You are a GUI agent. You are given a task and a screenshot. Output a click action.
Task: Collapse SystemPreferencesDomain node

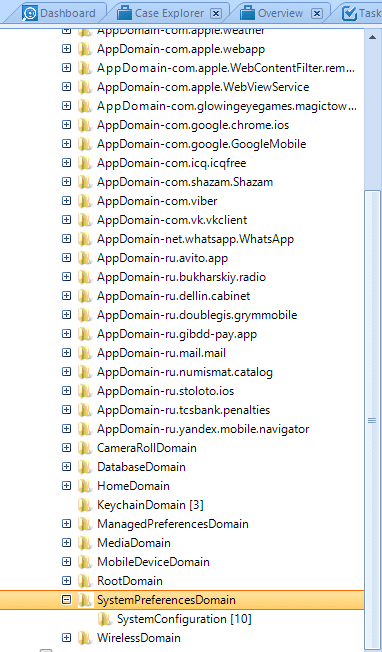(66, 600)
